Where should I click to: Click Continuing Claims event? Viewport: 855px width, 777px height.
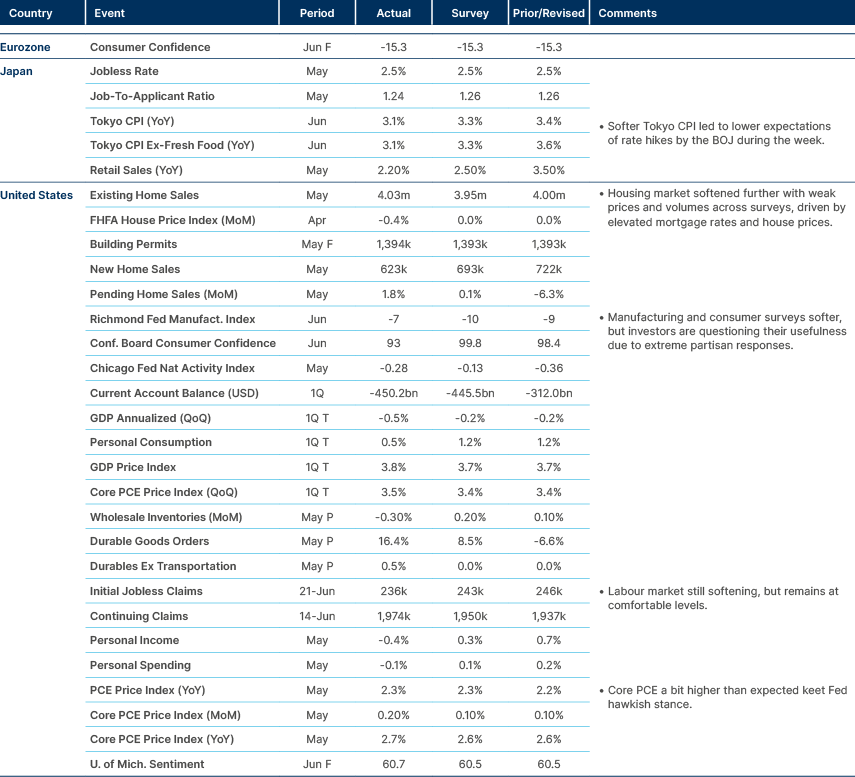pos(139,616)
